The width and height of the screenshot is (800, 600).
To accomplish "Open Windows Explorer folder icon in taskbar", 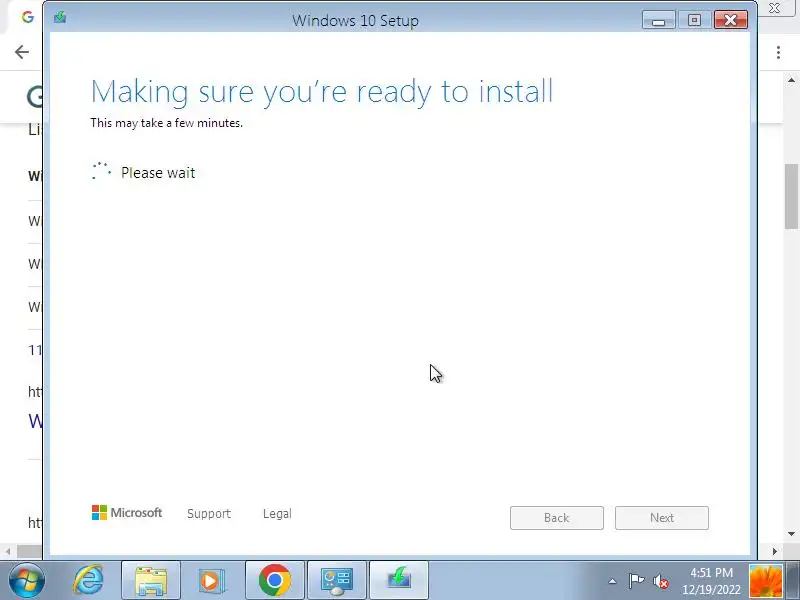I will click(151, 581).
